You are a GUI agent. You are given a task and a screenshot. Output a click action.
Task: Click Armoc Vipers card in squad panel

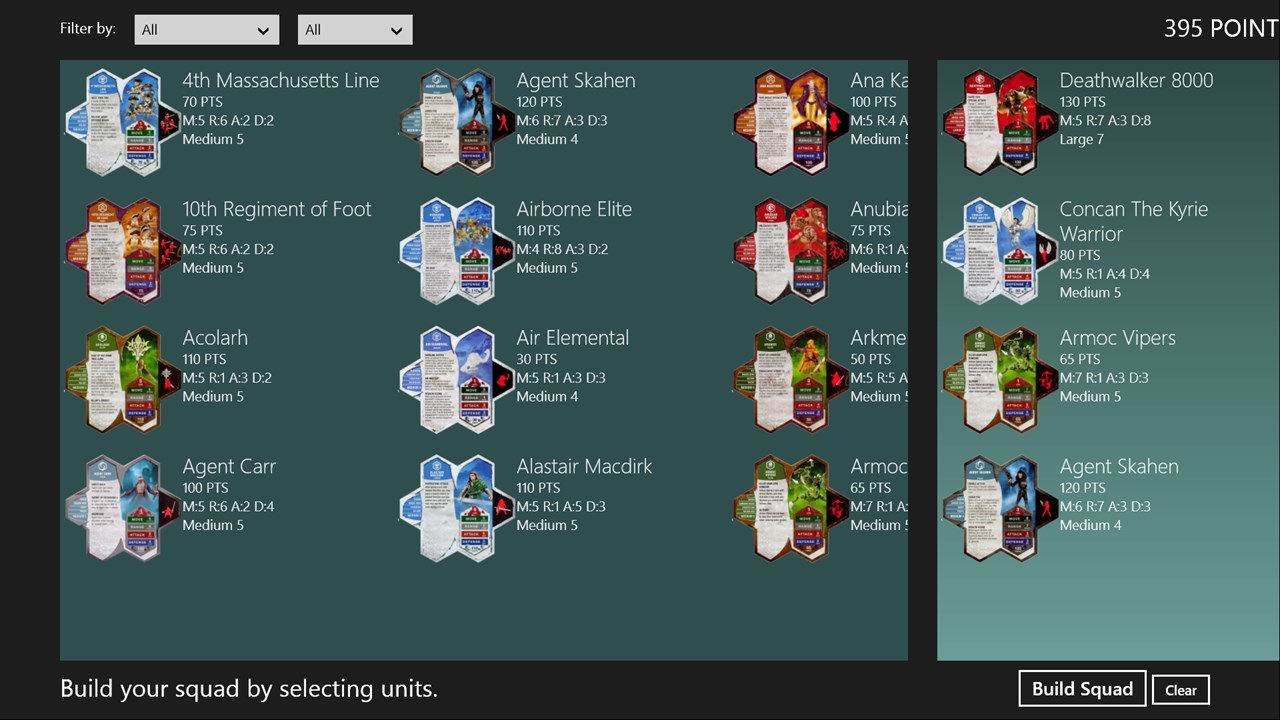1000,379
